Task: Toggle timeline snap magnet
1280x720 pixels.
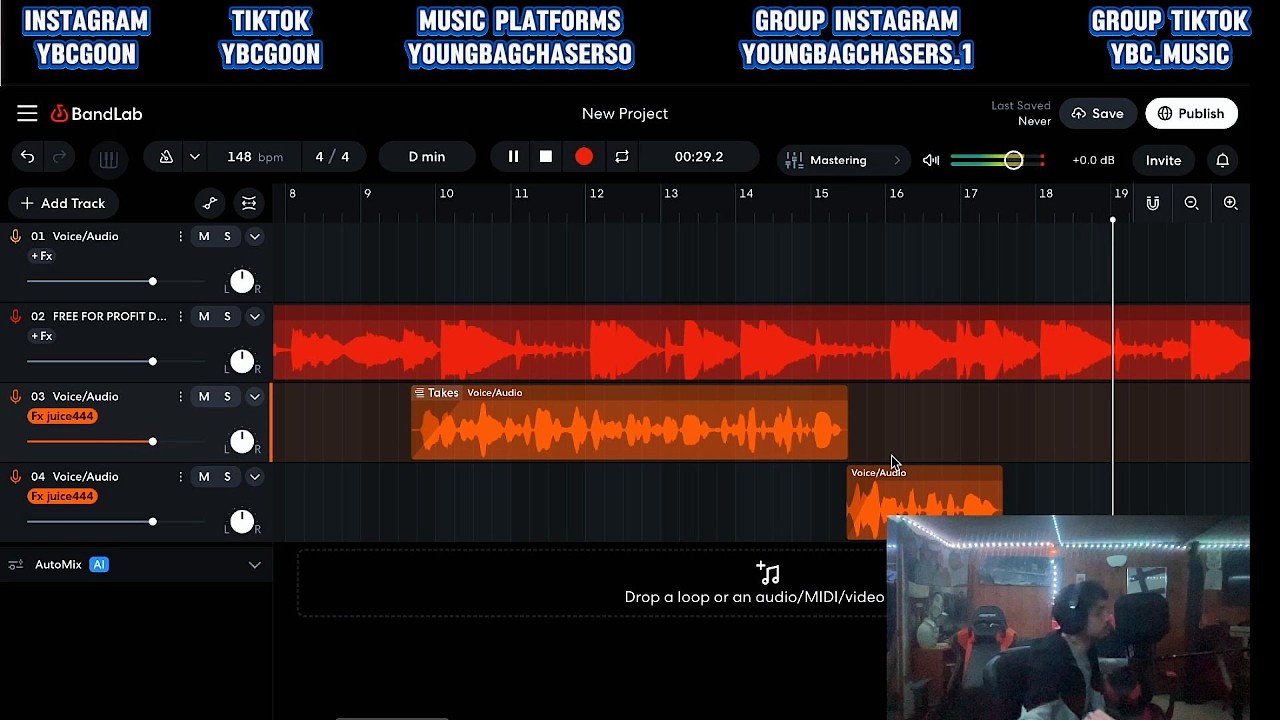Action: pos(1153,203)
